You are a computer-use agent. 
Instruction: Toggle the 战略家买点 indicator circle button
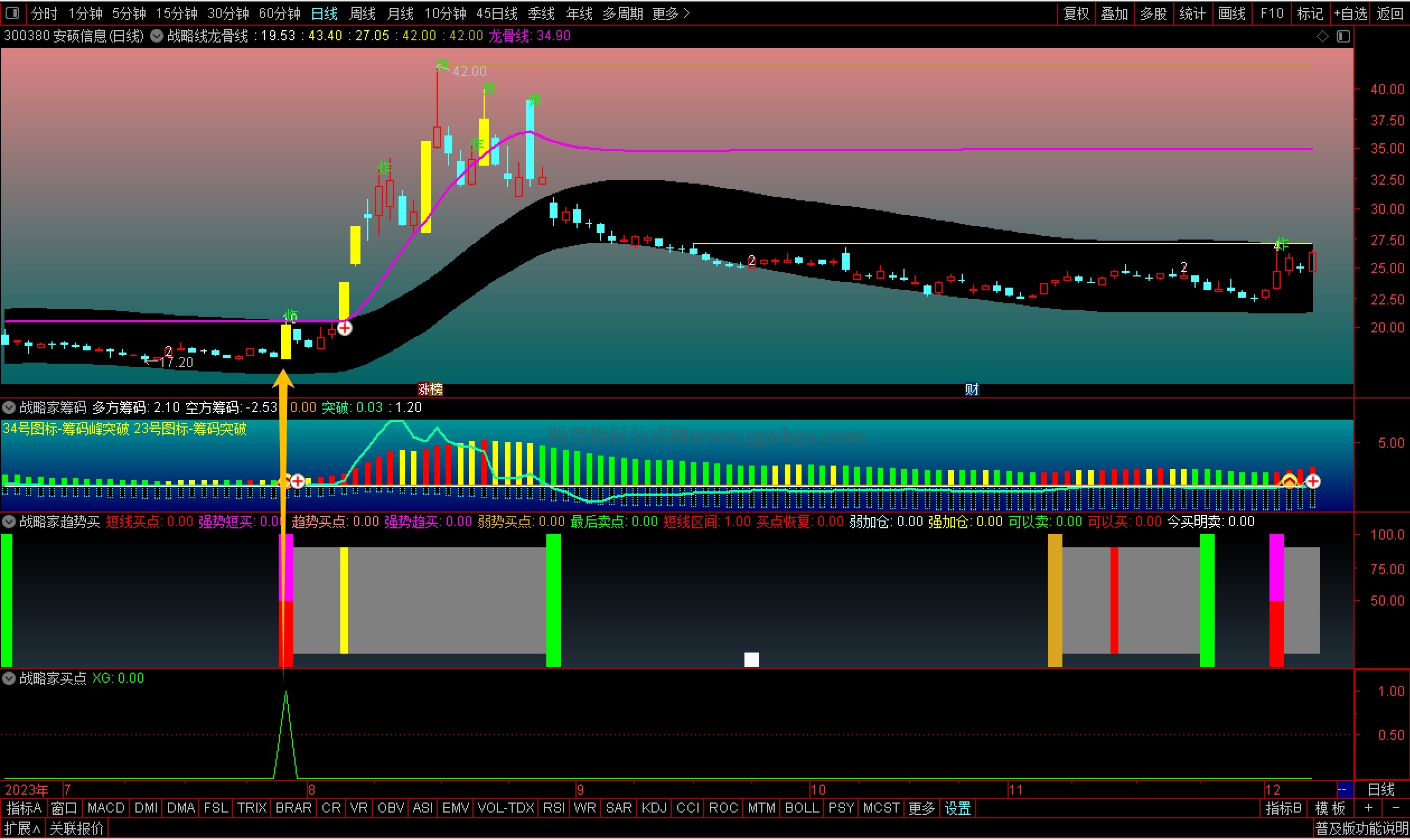click(x=9, y=678)
